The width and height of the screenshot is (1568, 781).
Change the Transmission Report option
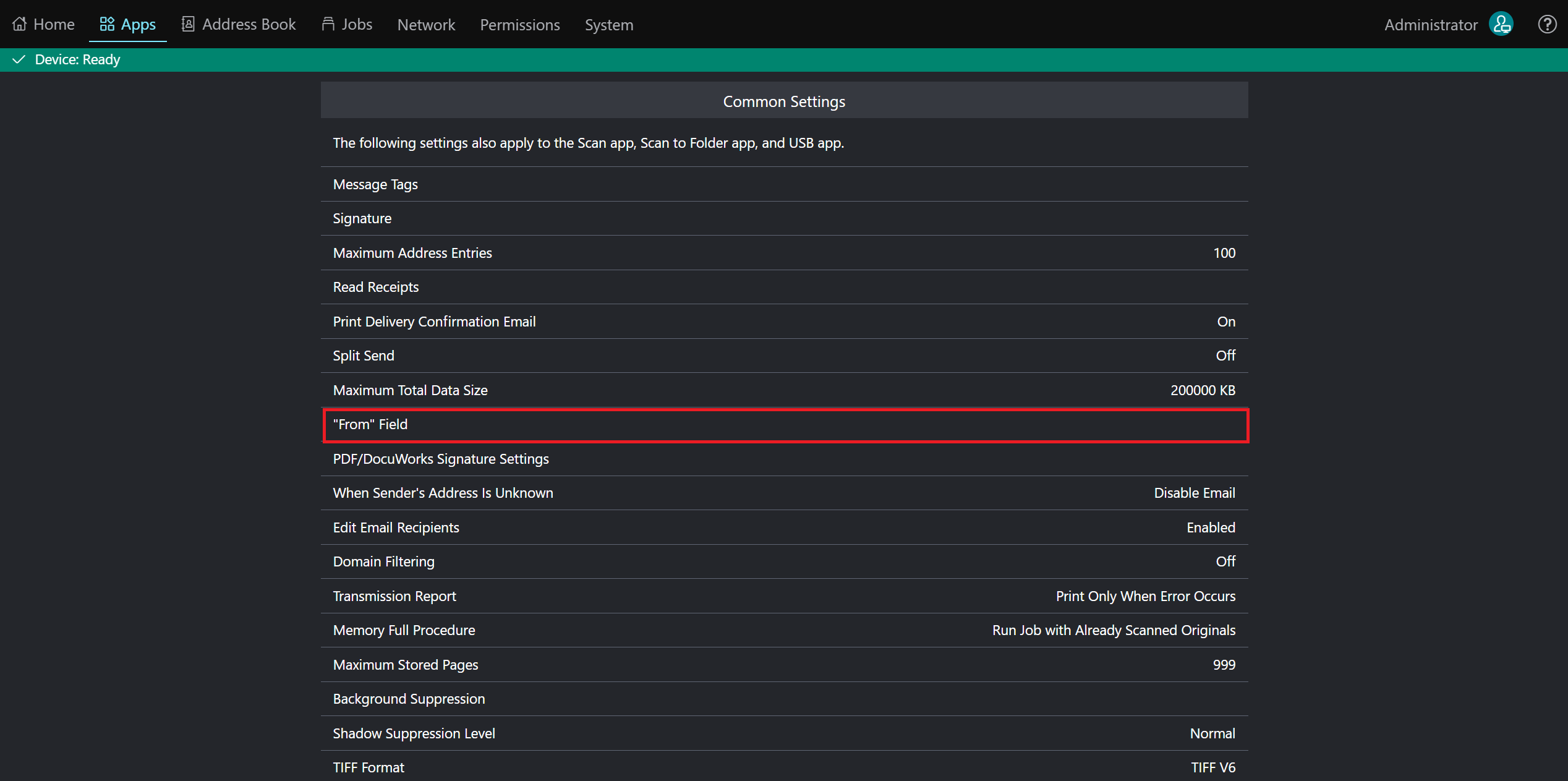point(784,596)
